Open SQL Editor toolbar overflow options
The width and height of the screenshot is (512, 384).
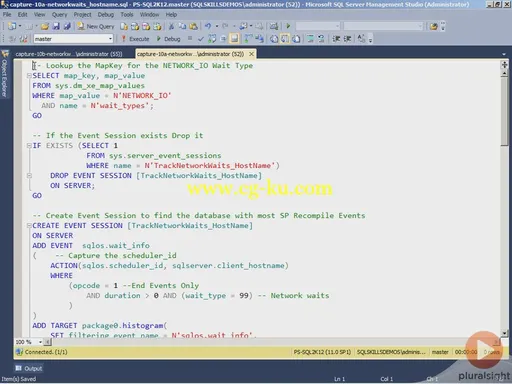click(370, 40)
